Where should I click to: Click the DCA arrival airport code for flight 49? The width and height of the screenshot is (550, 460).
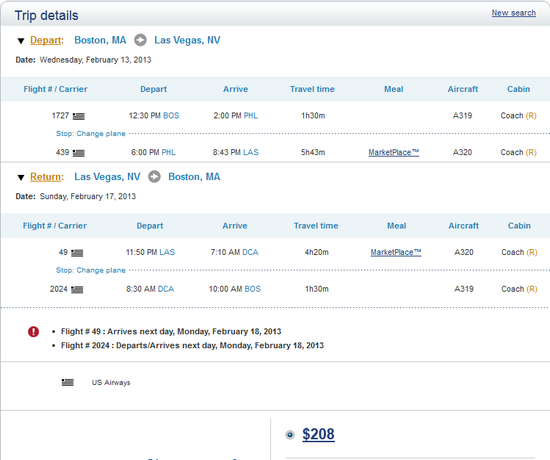point(250,252)
